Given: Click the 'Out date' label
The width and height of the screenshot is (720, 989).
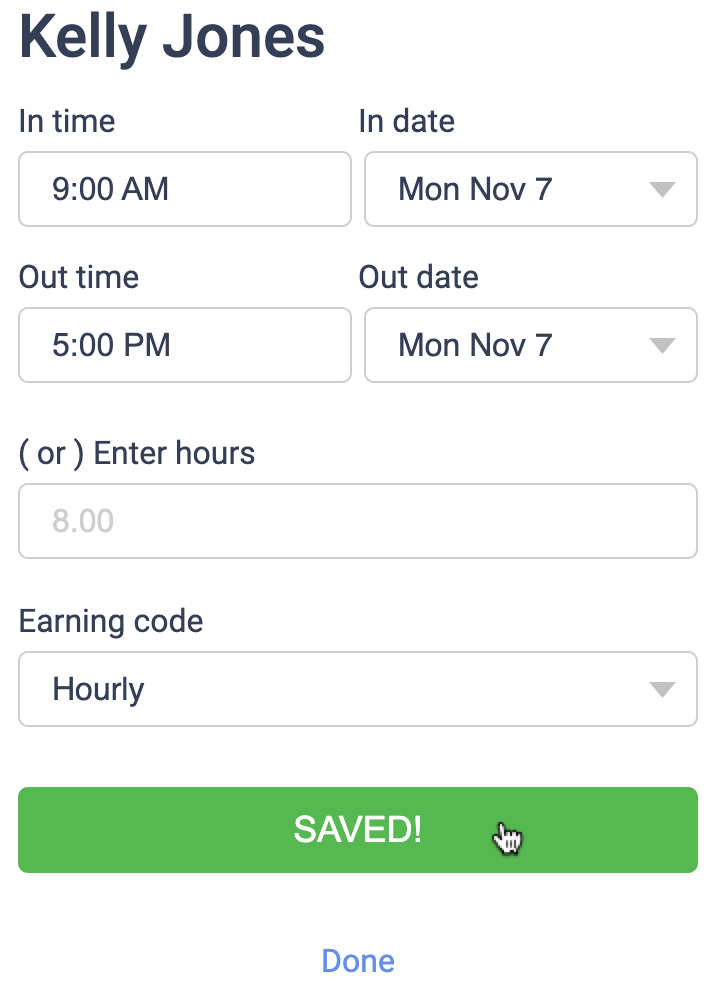Looking at the screenshot, I should [x=419, y=277].
